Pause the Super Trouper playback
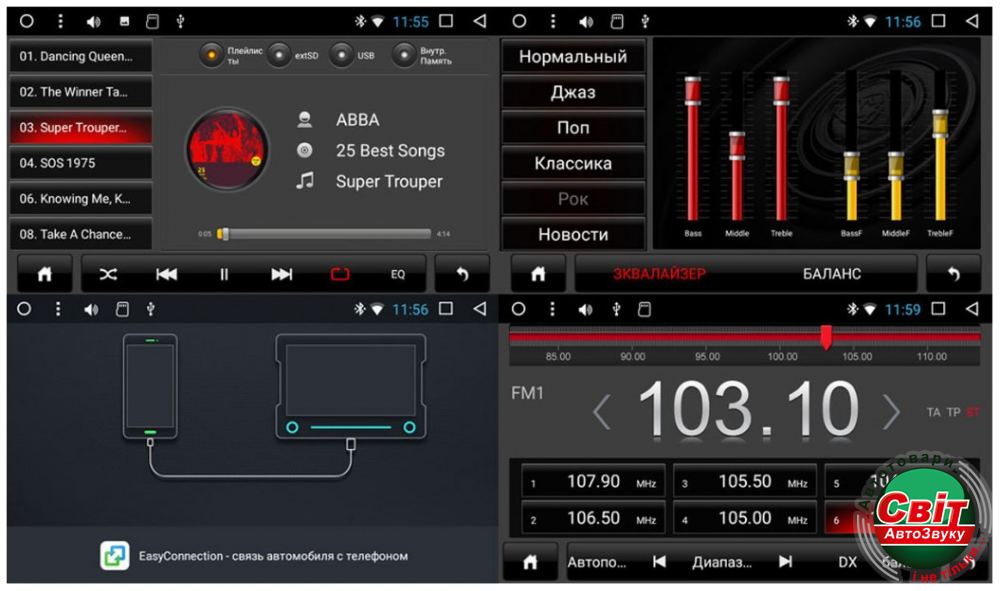 coord(224,274)
